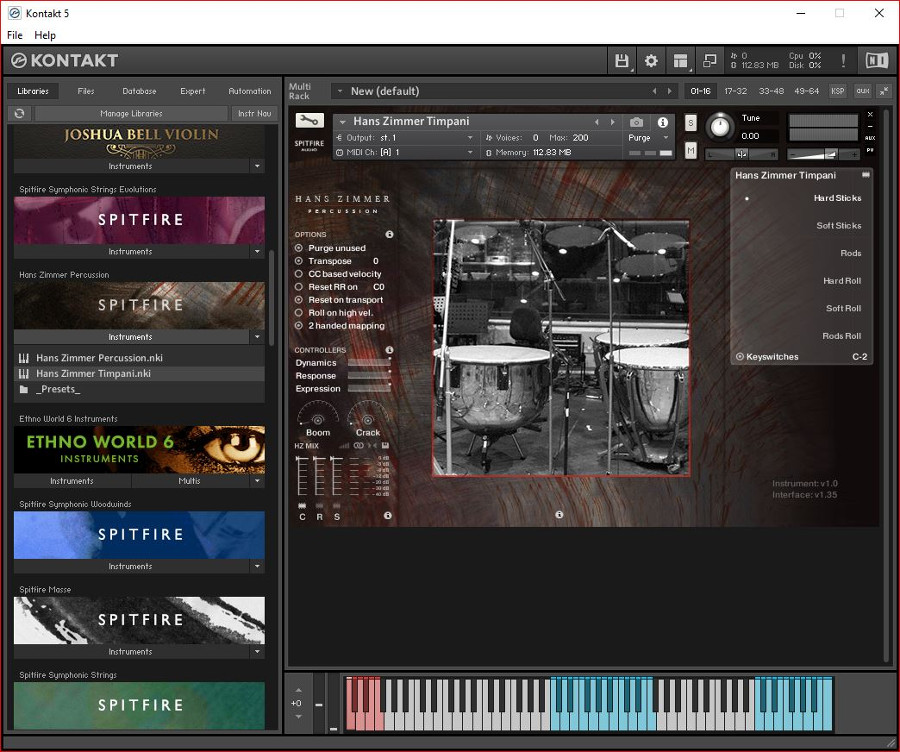Go to next instrument using right arrow

pos(612,122)
